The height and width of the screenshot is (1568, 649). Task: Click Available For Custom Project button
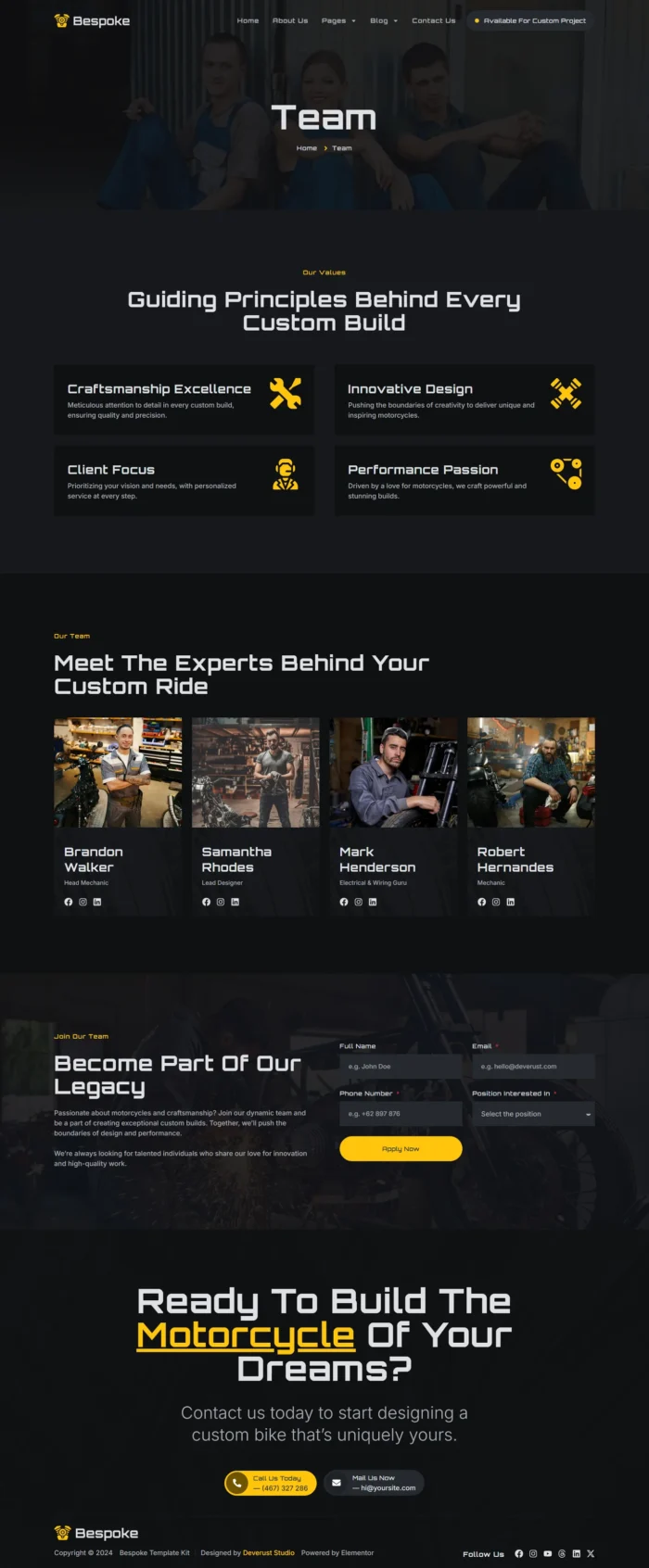528,20
